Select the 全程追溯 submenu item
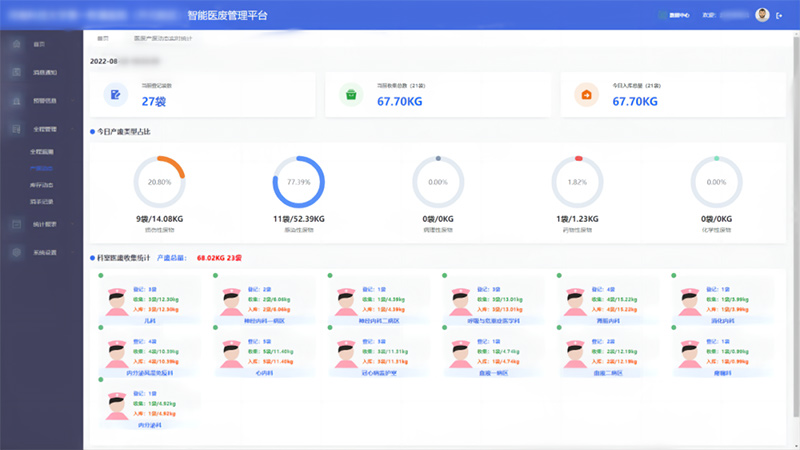Viewport: 800px width, 450px height. 42,152
